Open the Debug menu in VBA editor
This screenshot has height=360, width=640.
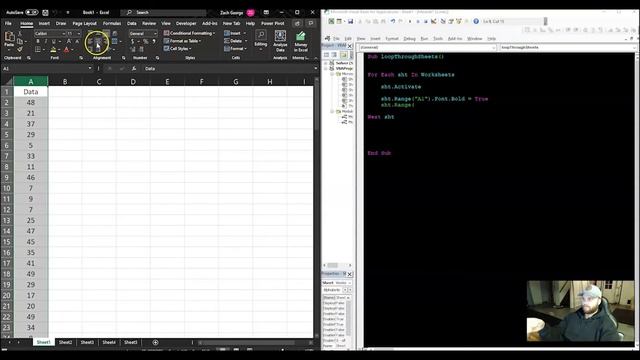coord(409,38)
